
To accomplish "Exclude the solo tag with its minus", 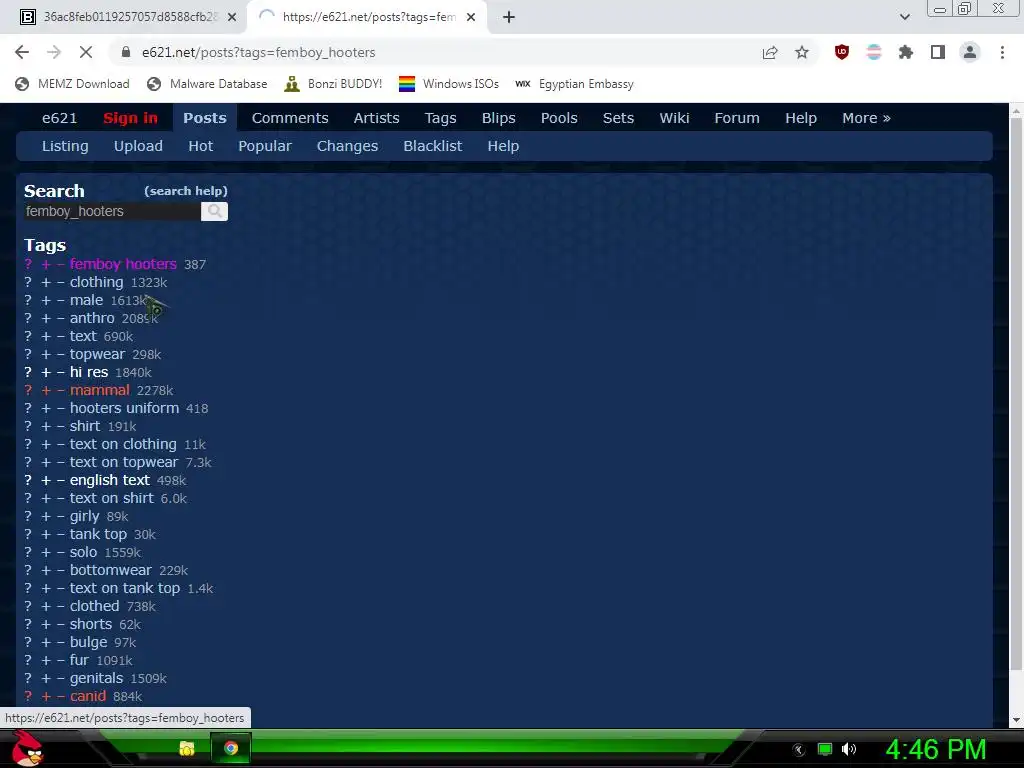I will click(61, 552).
